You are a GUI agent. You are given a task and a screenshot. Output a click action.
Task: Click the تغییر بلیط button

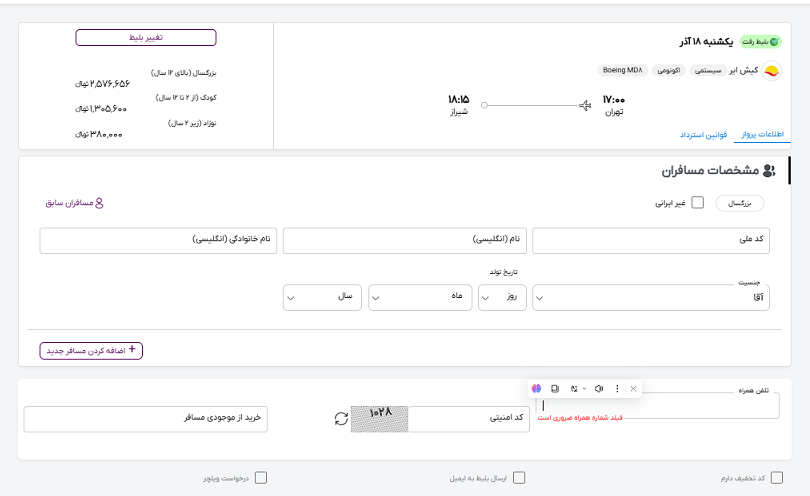[146, 38]
